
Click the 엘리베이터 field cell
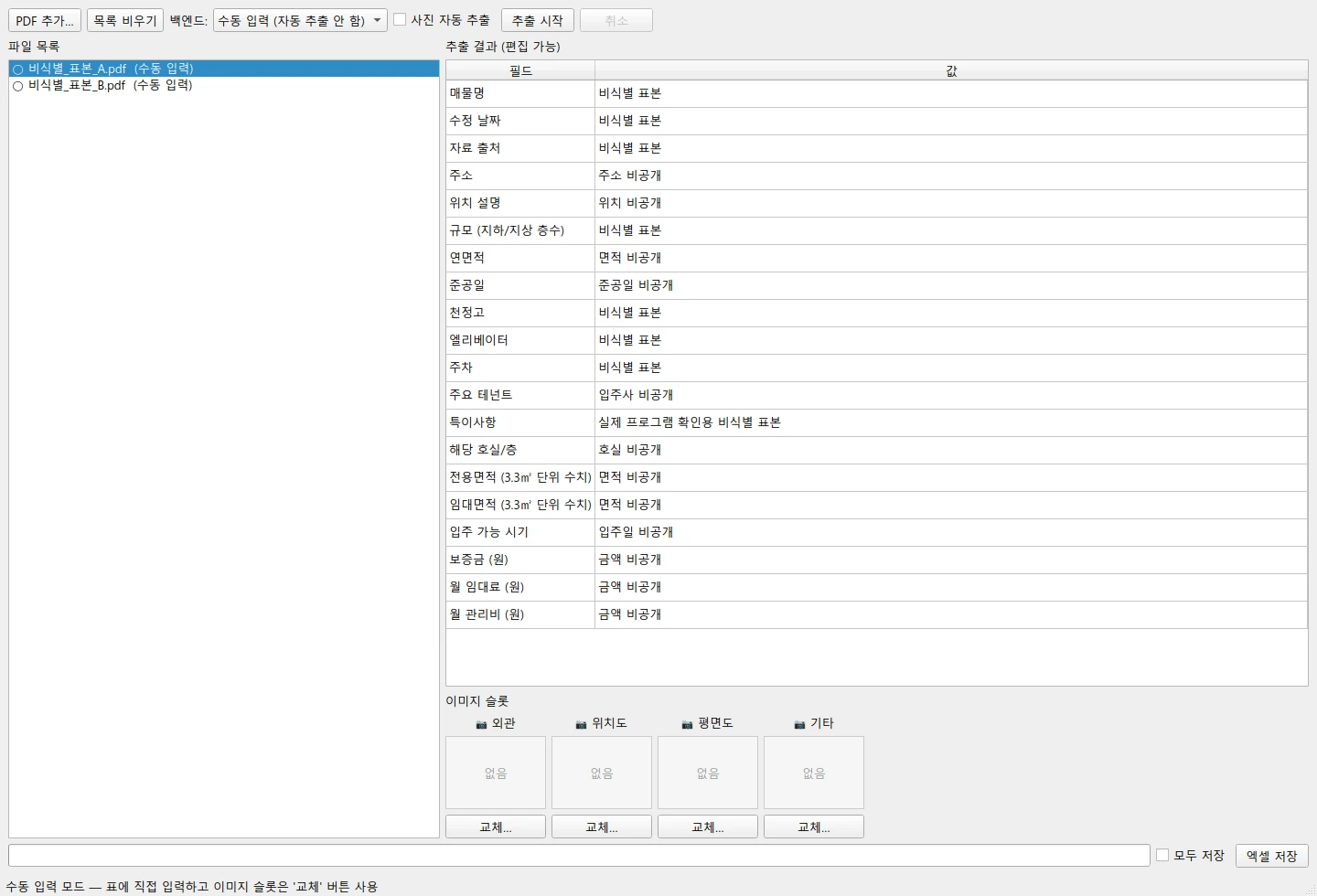pyautogui.click(x=520, y=340)
